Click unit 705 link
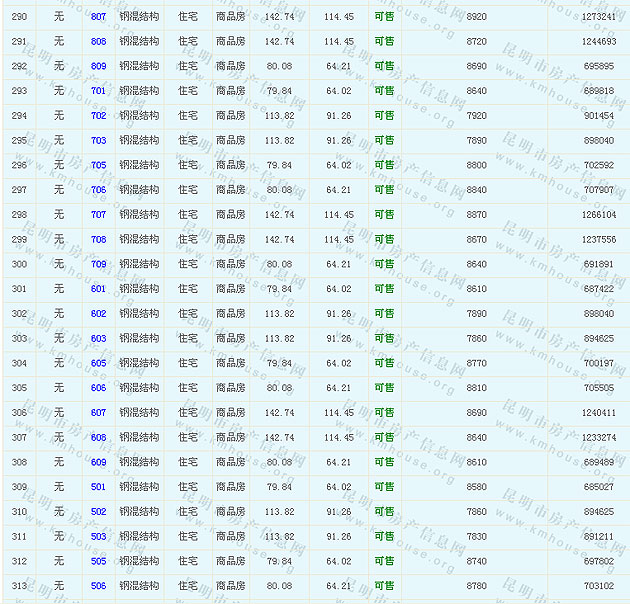Viewport: 630px width, 604px height. pos(98,165)
